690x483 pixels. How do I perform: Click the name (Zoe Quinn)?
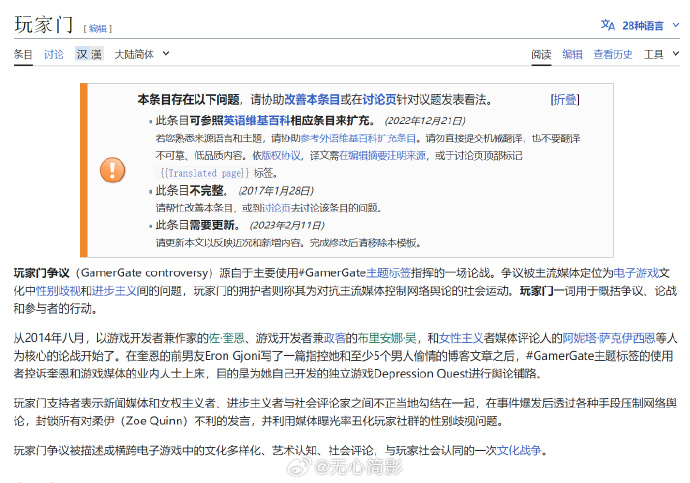coord(153,421)
